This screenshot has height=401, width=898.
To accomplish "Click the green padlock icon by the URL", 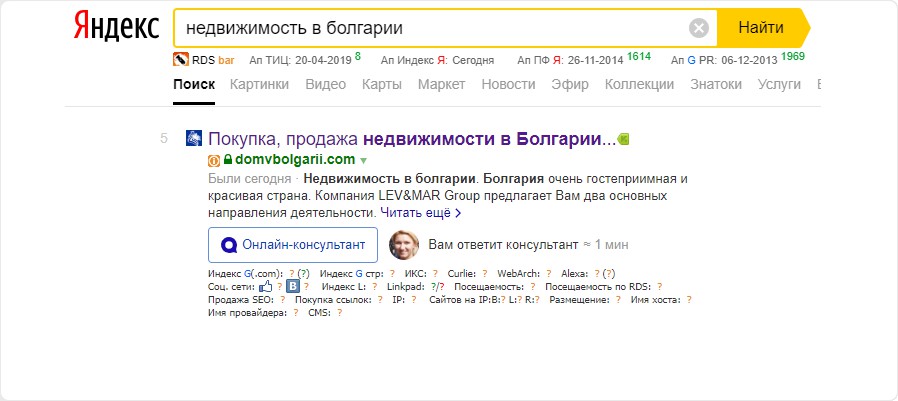I will pos(227,159).
